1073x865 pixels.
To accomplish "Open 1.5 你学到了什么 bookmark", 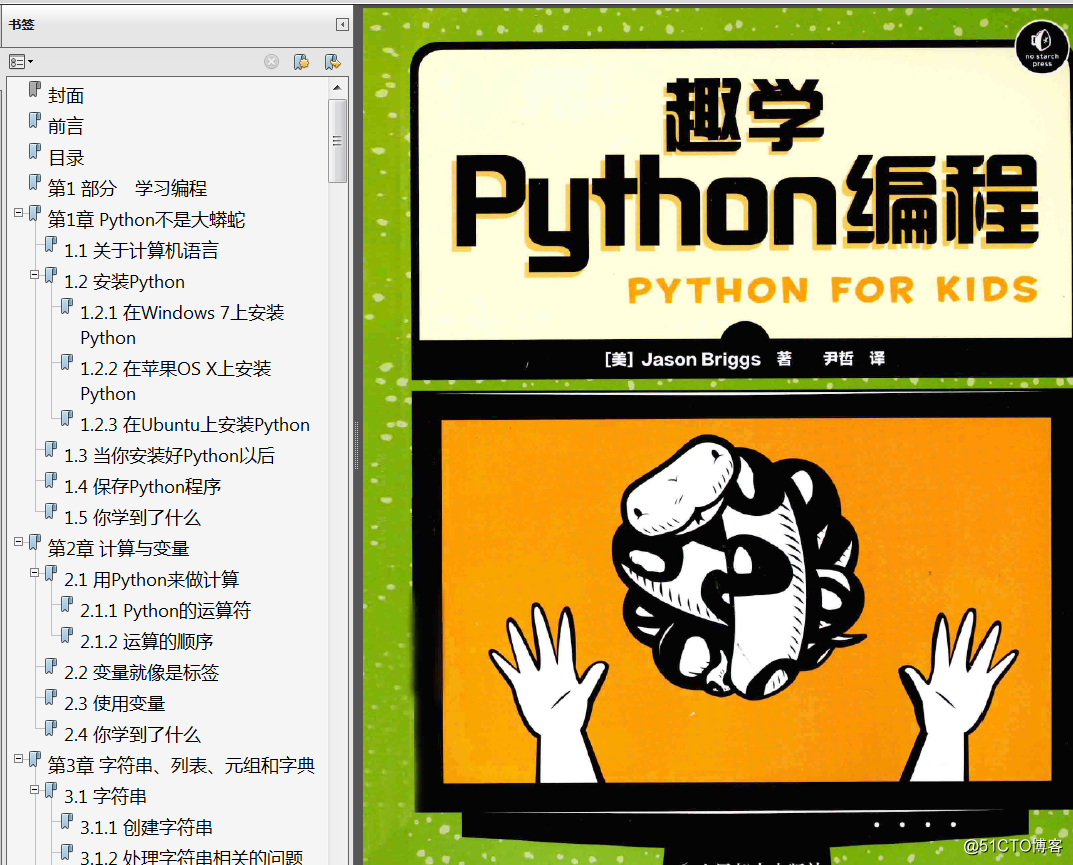I will point(132,518).
